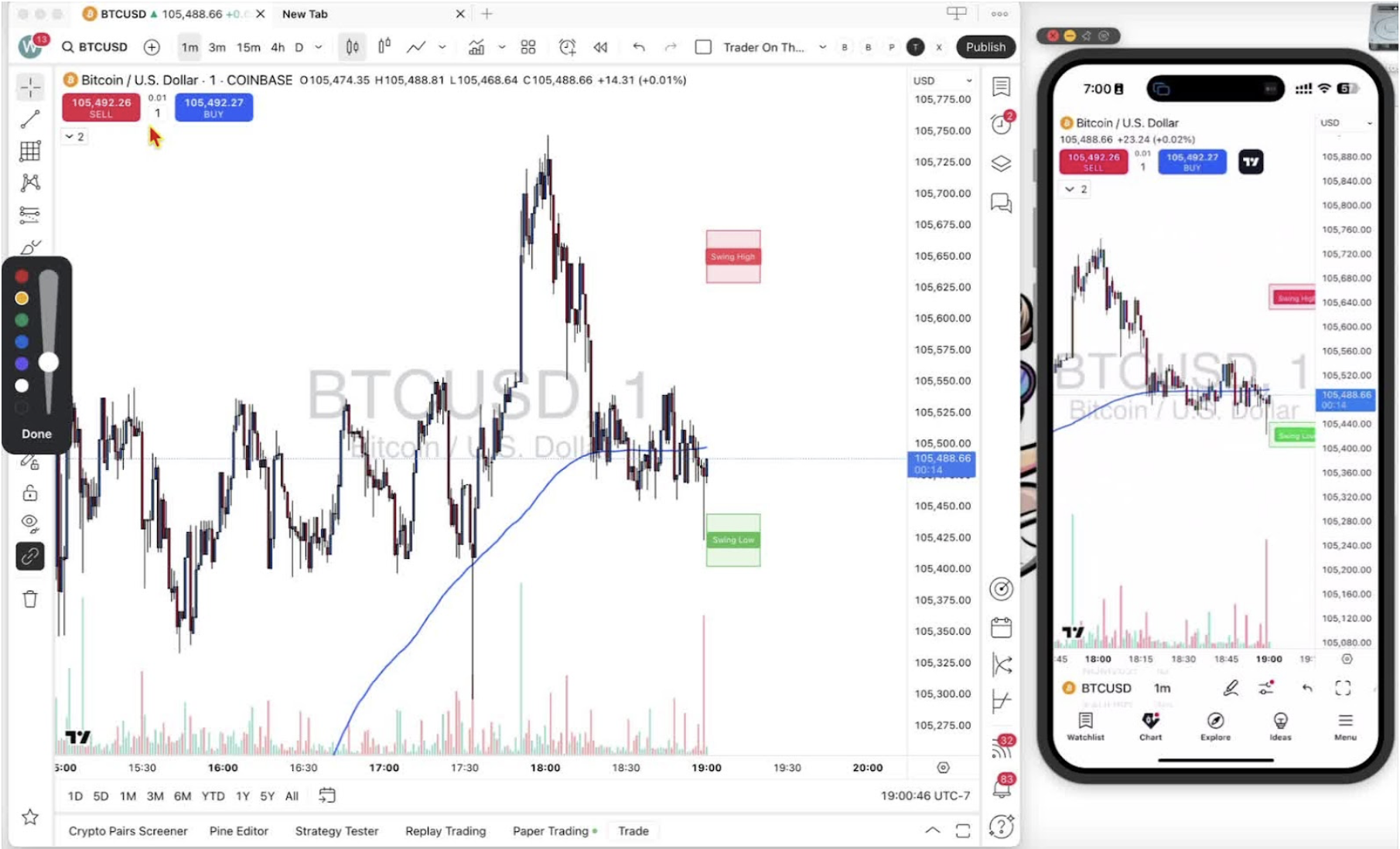The height and width of the screenshot is (849, 1400).
Task: Toggle the layout checkbox beside Trader On Th...
Action: (x=703, y=47)
